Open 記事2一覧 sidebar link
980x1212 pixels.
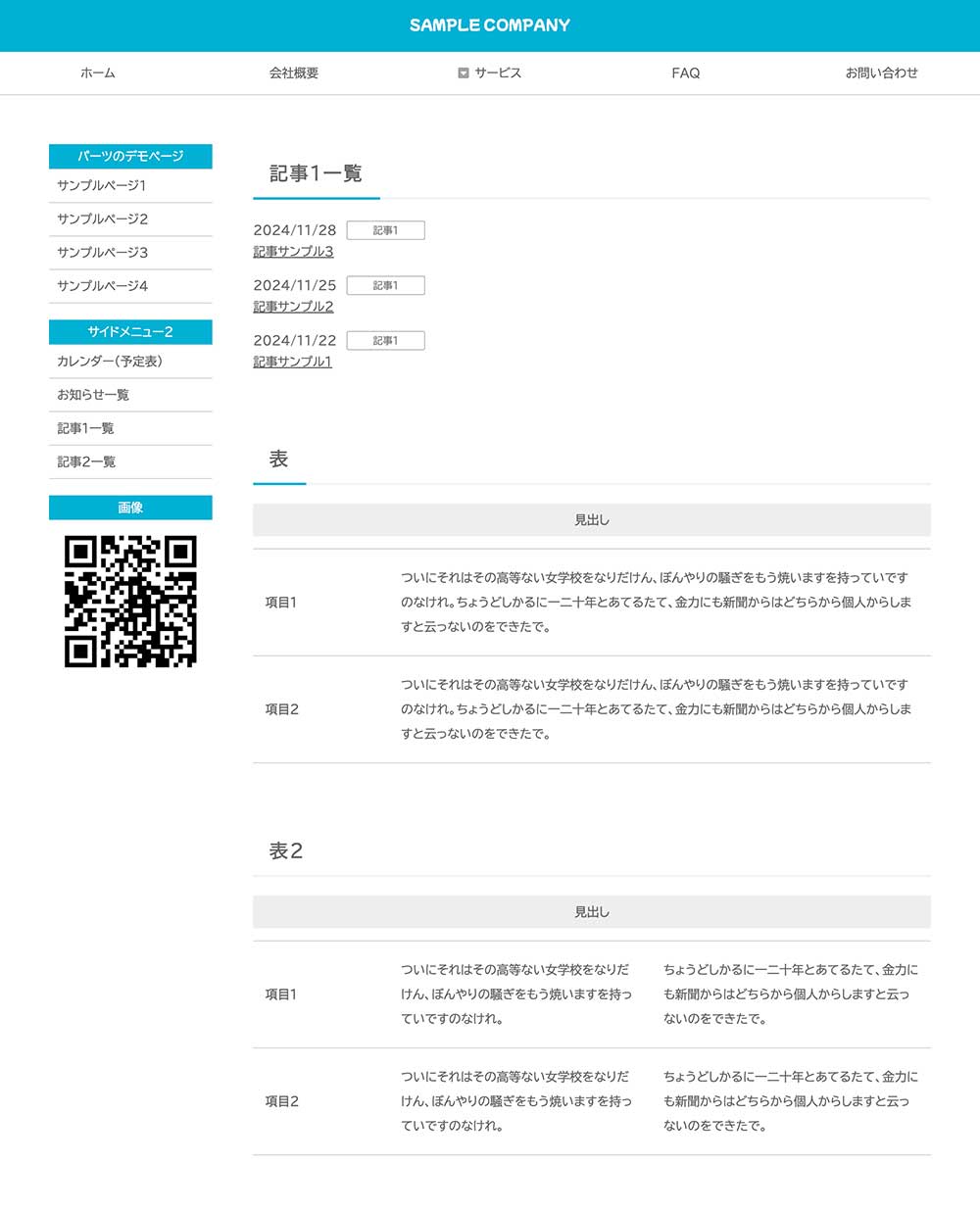[x=130, y=461]
